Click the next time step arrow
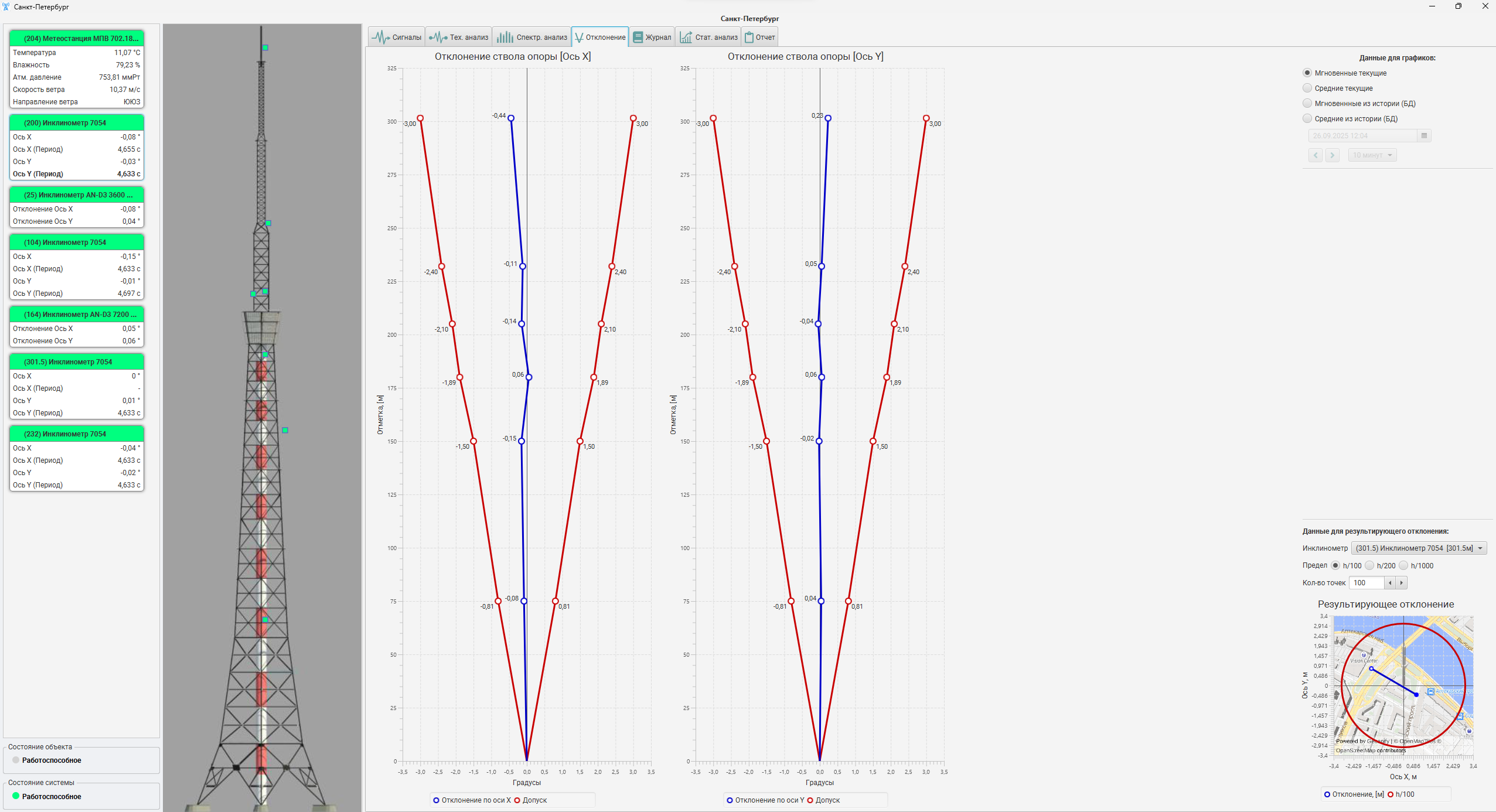 1333,155
